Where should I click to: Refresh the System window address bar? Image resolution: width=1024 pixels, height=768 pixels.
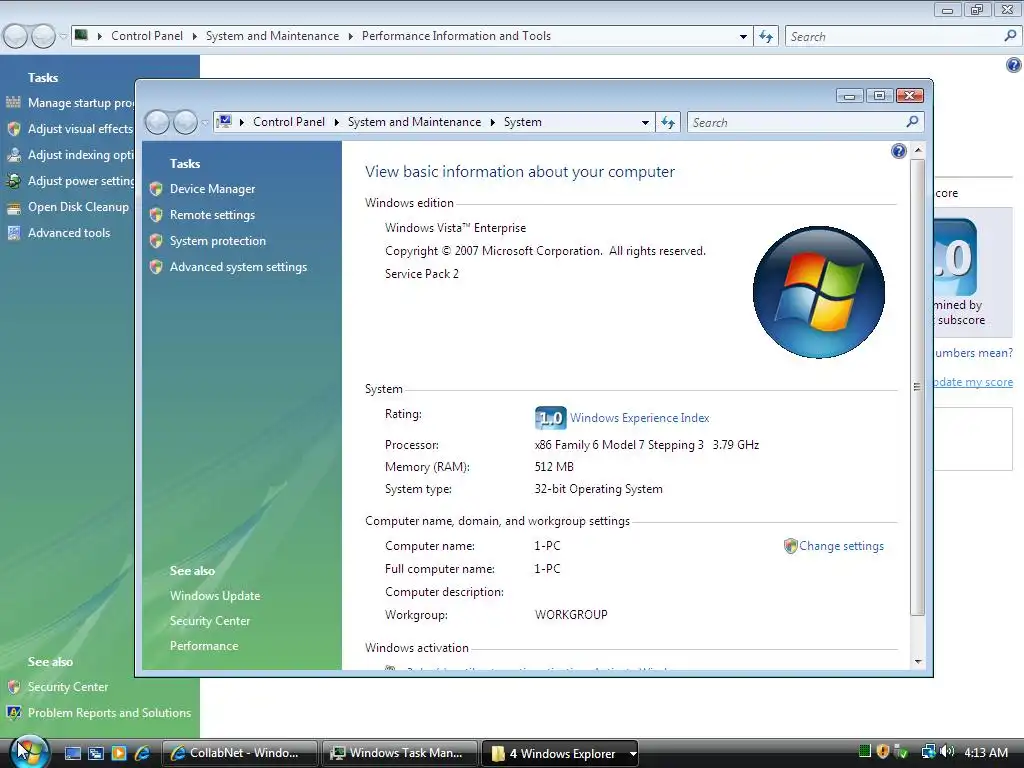[667, 122]
